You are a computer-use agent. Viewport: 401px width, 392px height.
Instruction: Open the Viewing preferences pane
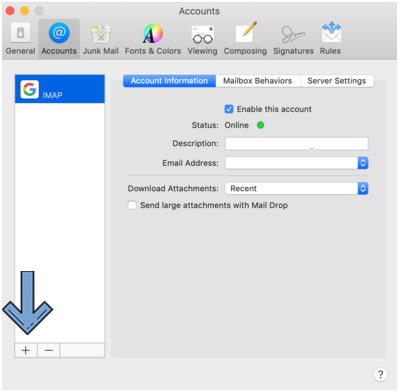pos(202,39)
